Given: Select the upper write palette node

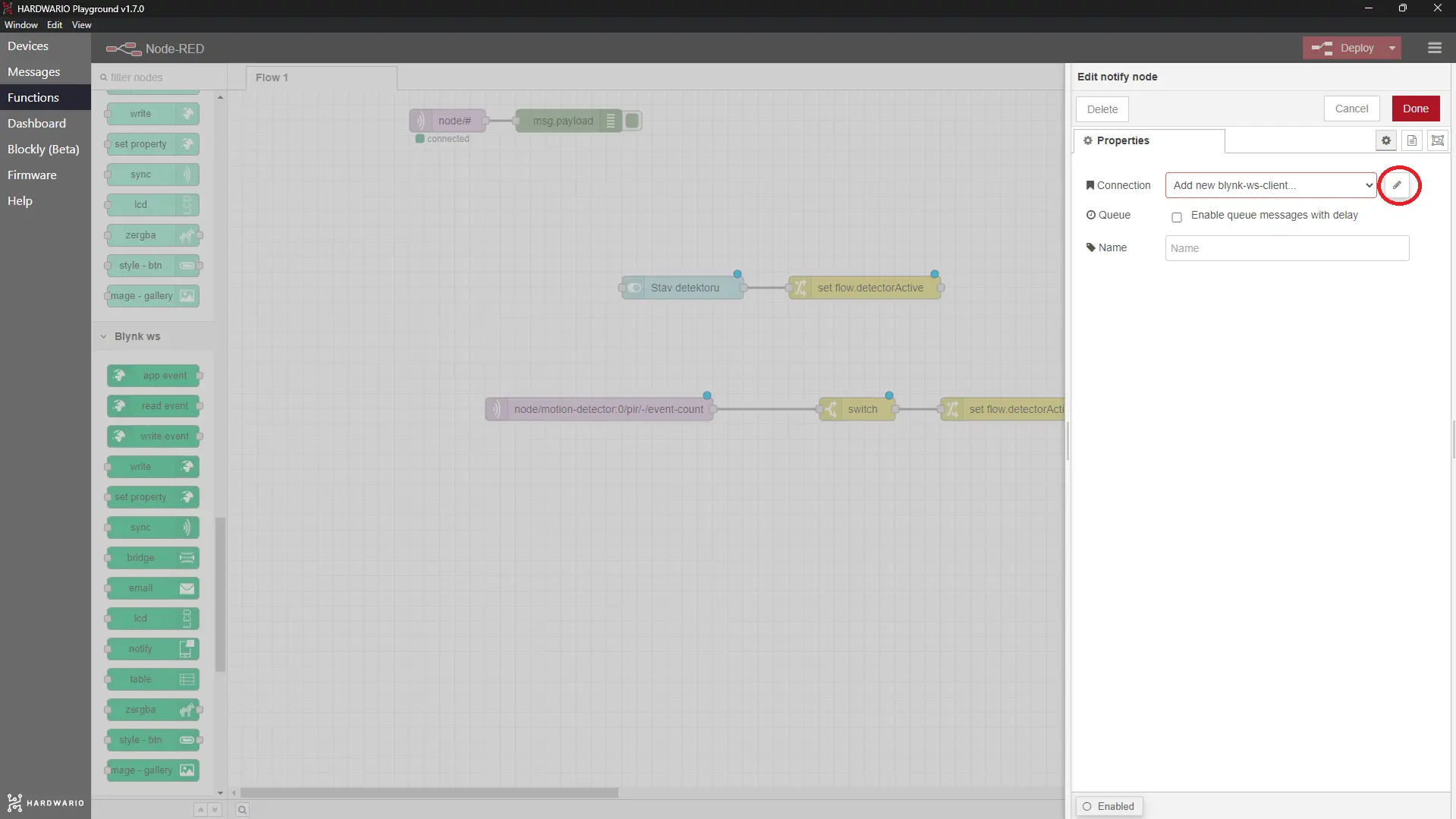Looking at the screenshot, I should 153,114.
